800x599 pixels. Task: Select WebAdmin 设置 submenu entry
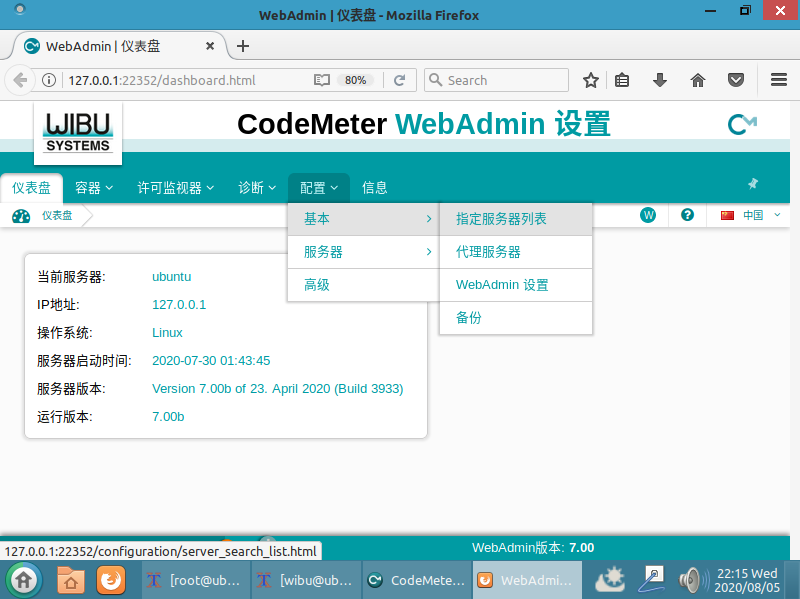click(516, 285)
